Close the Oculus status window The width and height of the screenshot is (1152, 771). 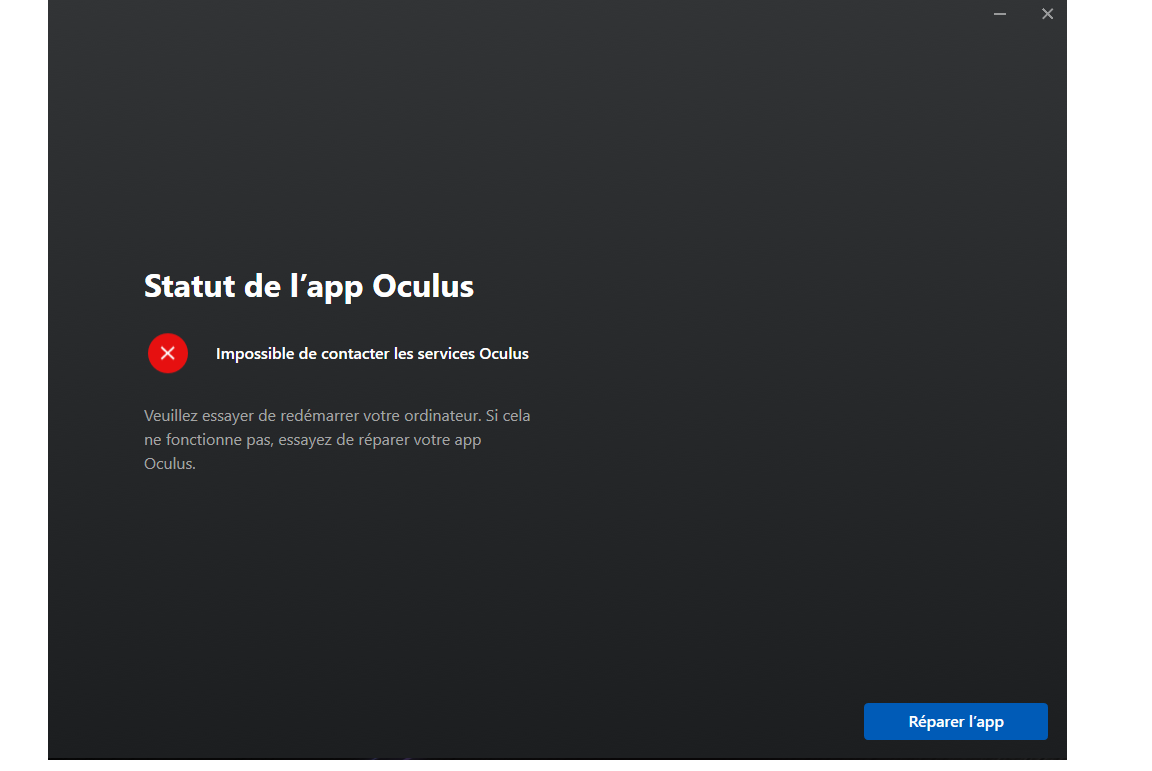coord(1047,14)
